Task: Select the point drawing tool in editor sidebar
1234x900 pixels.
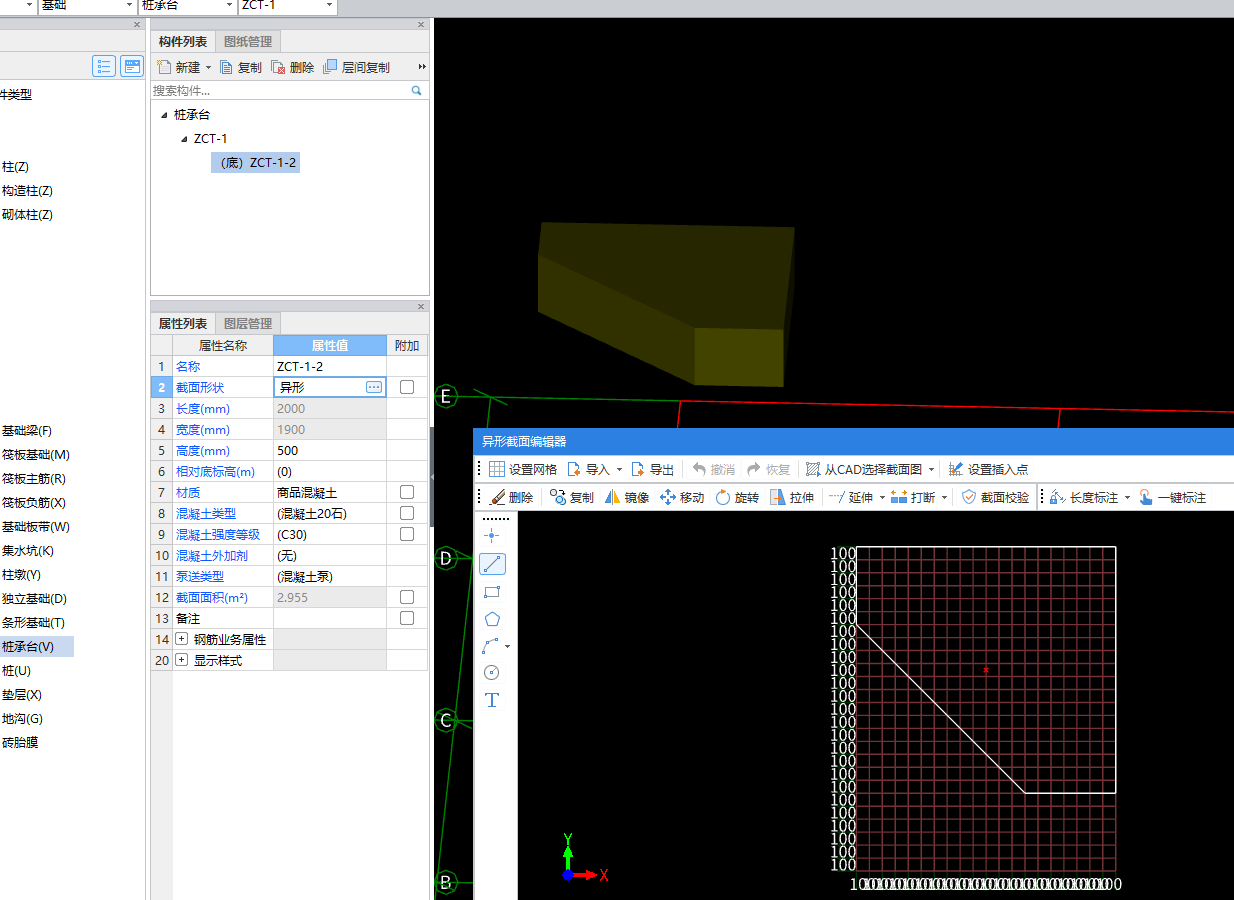Action: [491, 536]
